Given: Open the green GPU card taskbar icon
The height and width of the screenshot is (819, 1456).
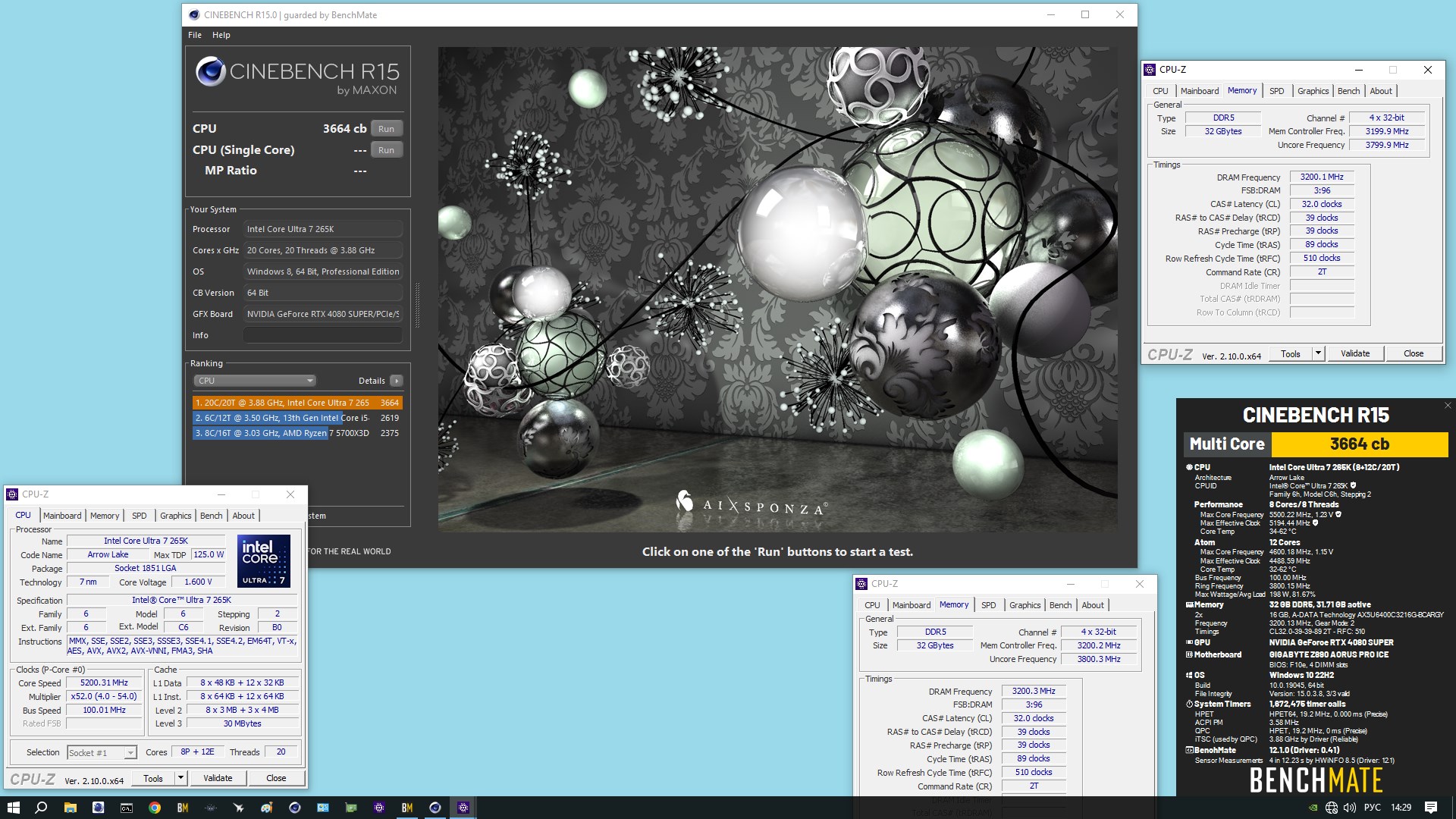Looking at the screenshot, I should tap(351, 808).
